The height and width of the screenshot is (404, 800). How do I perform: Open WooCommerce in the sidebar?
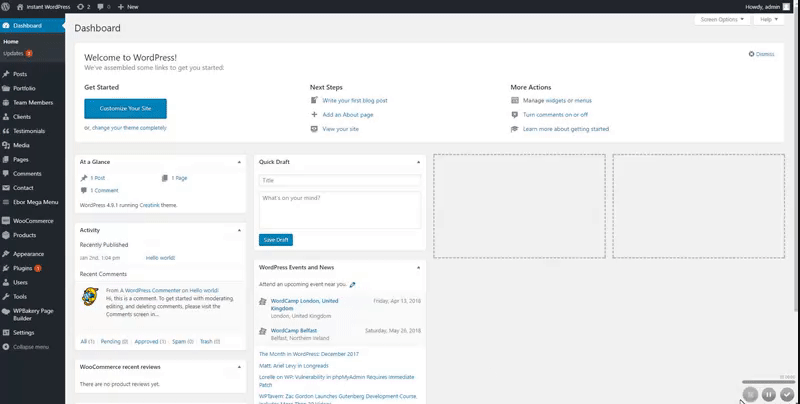[33, 221]
